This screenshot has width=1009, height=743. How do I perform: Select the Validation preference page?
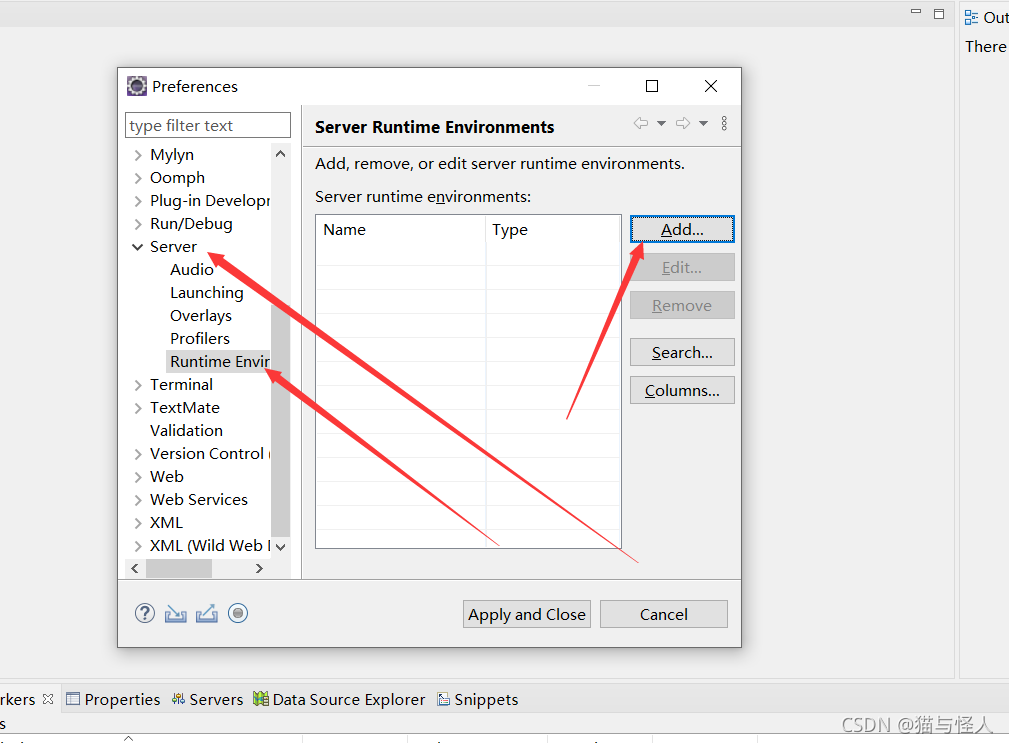(186, 430)
